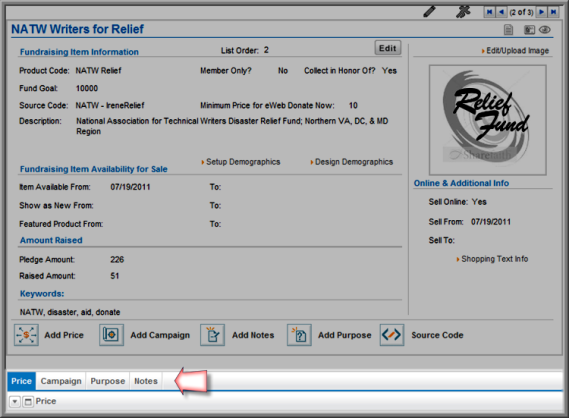Viewport: 569px width, 418px height.
Task: Click the Source Code label
Action: [437, 335]
